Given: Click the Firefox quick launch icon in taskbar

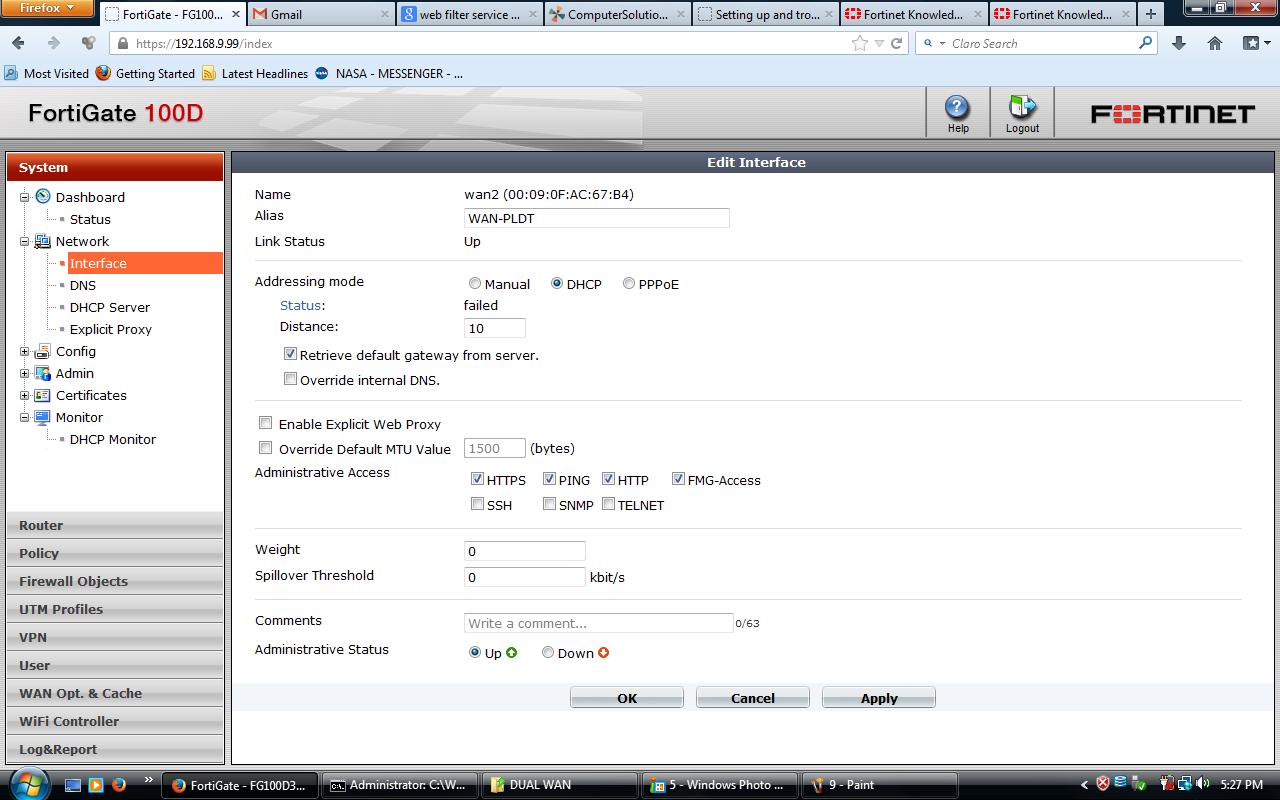Looking at the screenshot, I should pos(119,784).
